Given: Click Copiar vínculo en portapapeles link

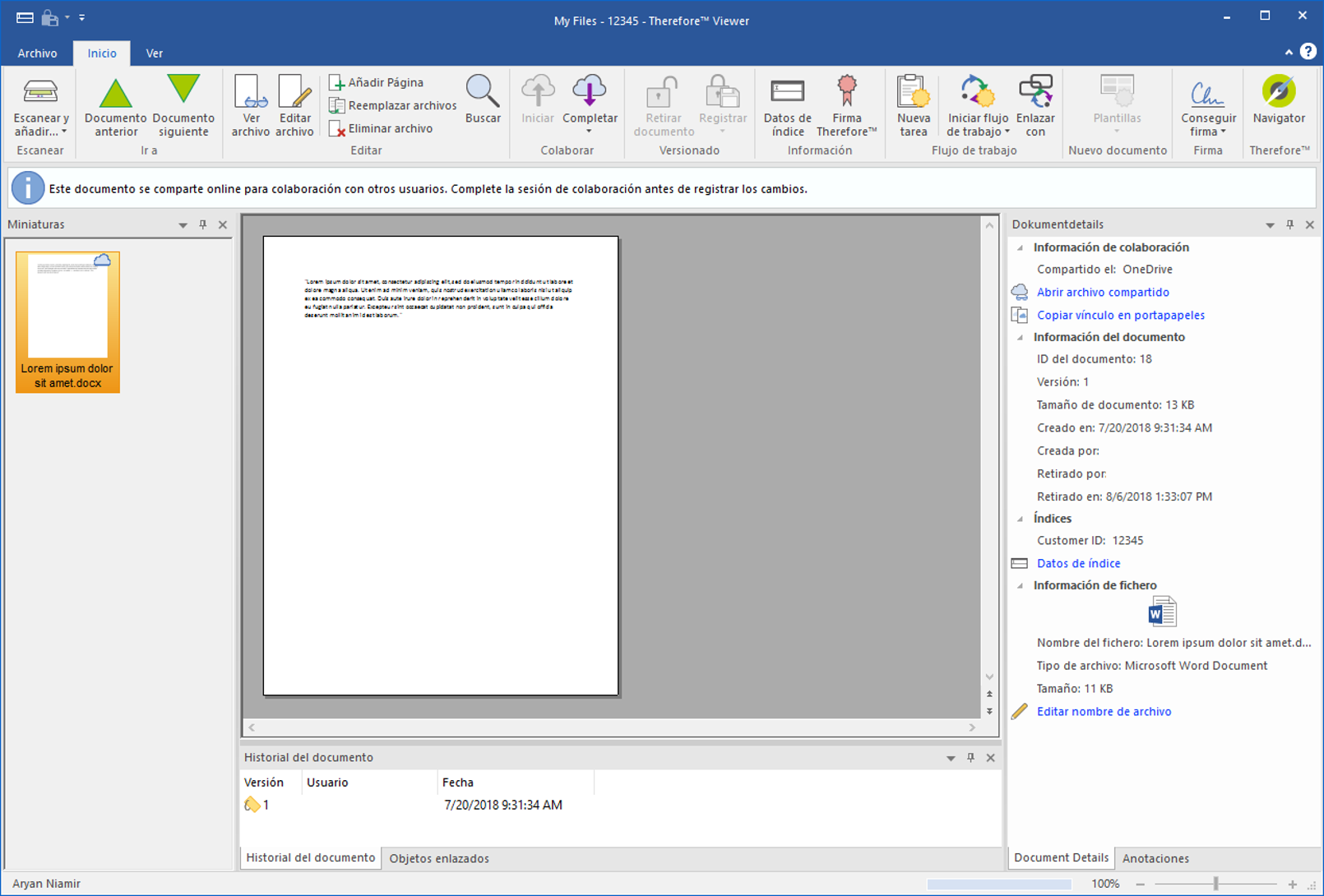Looking at the screenshot, I should click(1120, 315).
